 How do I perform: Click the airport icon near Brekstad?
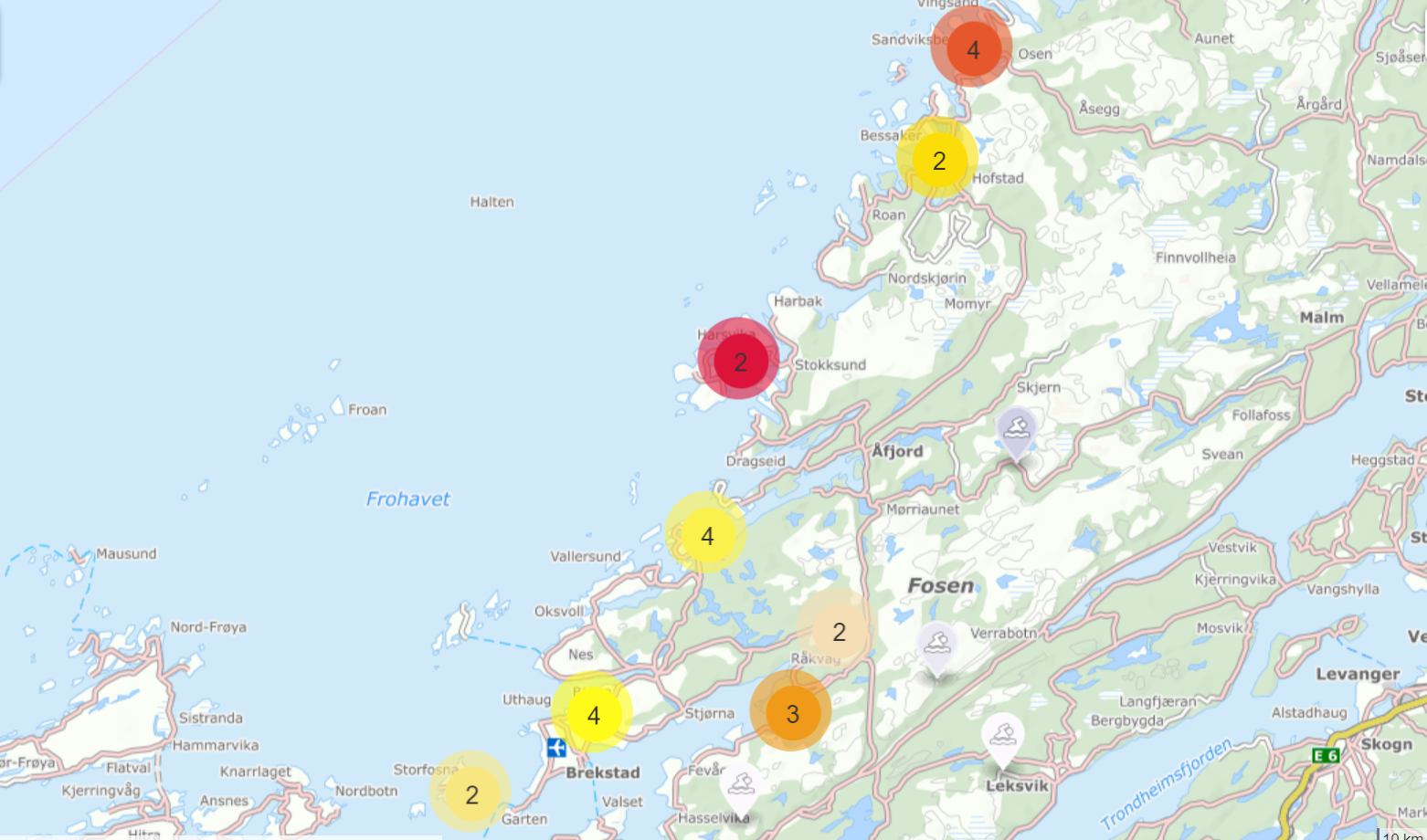pyautogui.click(x=556, y=748)
